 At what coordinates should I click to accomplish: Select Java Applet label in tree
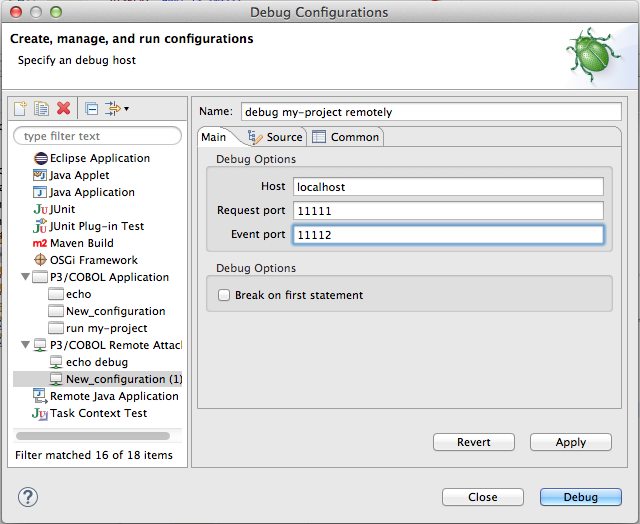tap(79, 175)
